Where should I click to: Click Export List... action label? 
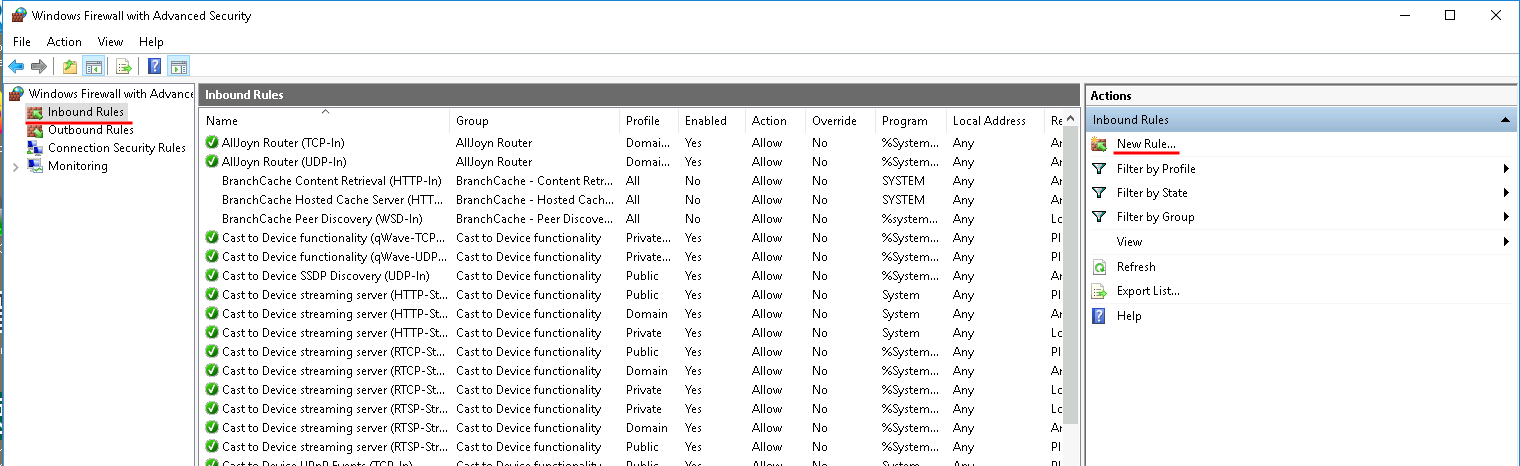pos(1148,291)
